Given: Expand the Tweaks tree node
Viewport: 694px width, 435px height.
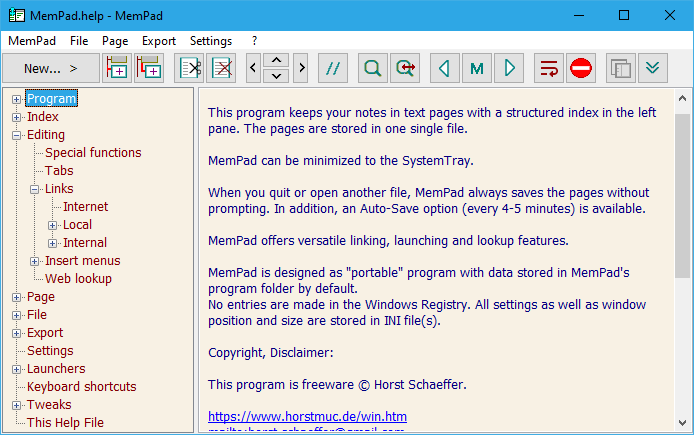Looking at the screenshot, I should point(16,405).
